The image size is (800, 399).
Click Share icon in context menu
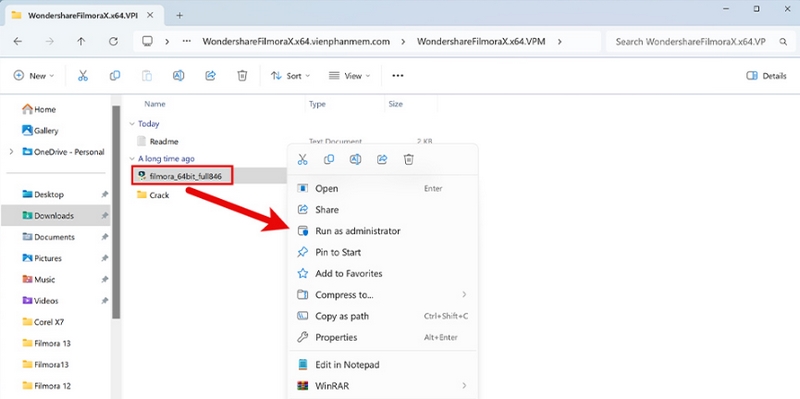click(382, 160)
